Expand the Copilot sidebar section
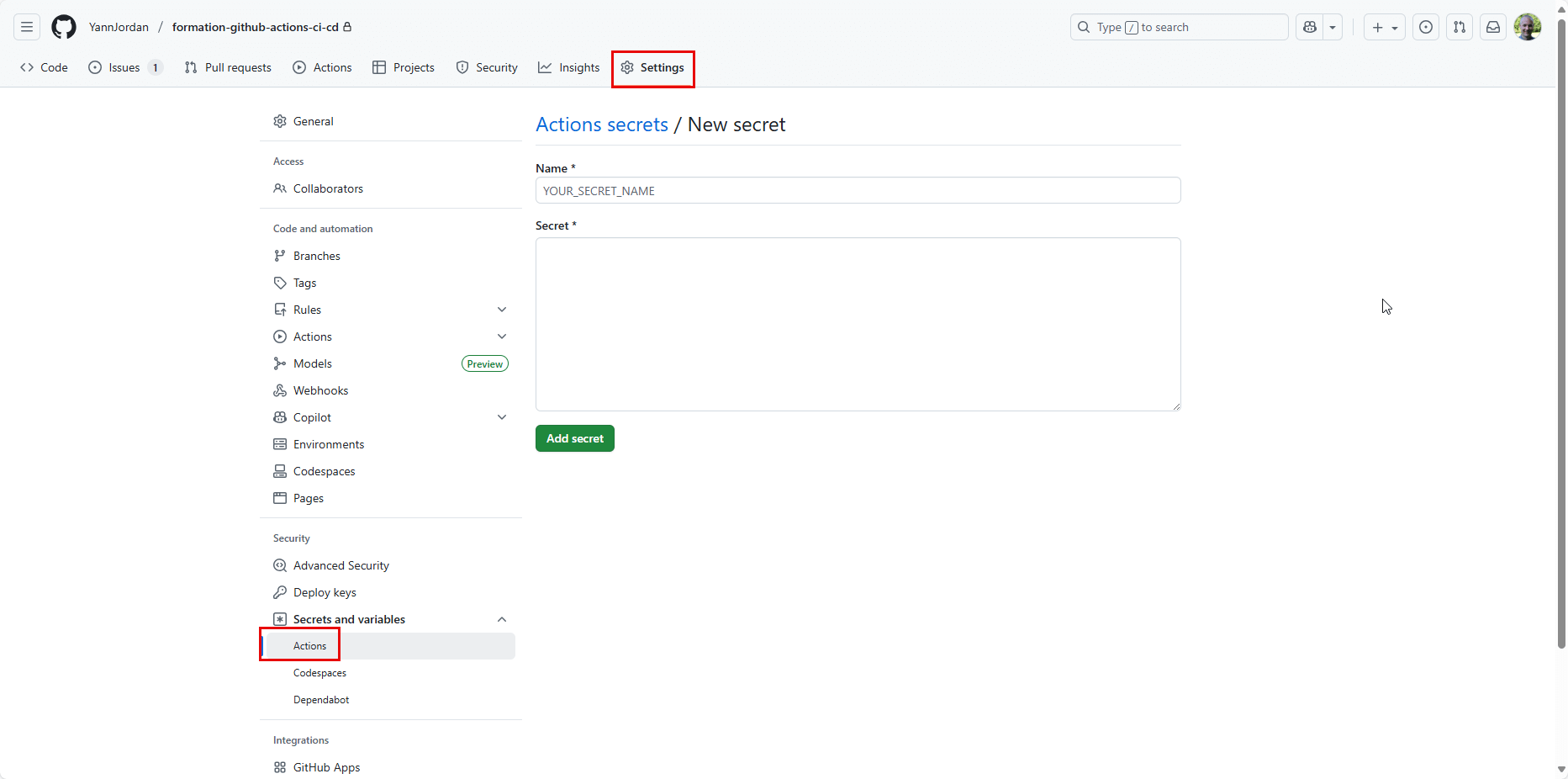This screenshot has height=779, width=1568. tap(502, 417)
